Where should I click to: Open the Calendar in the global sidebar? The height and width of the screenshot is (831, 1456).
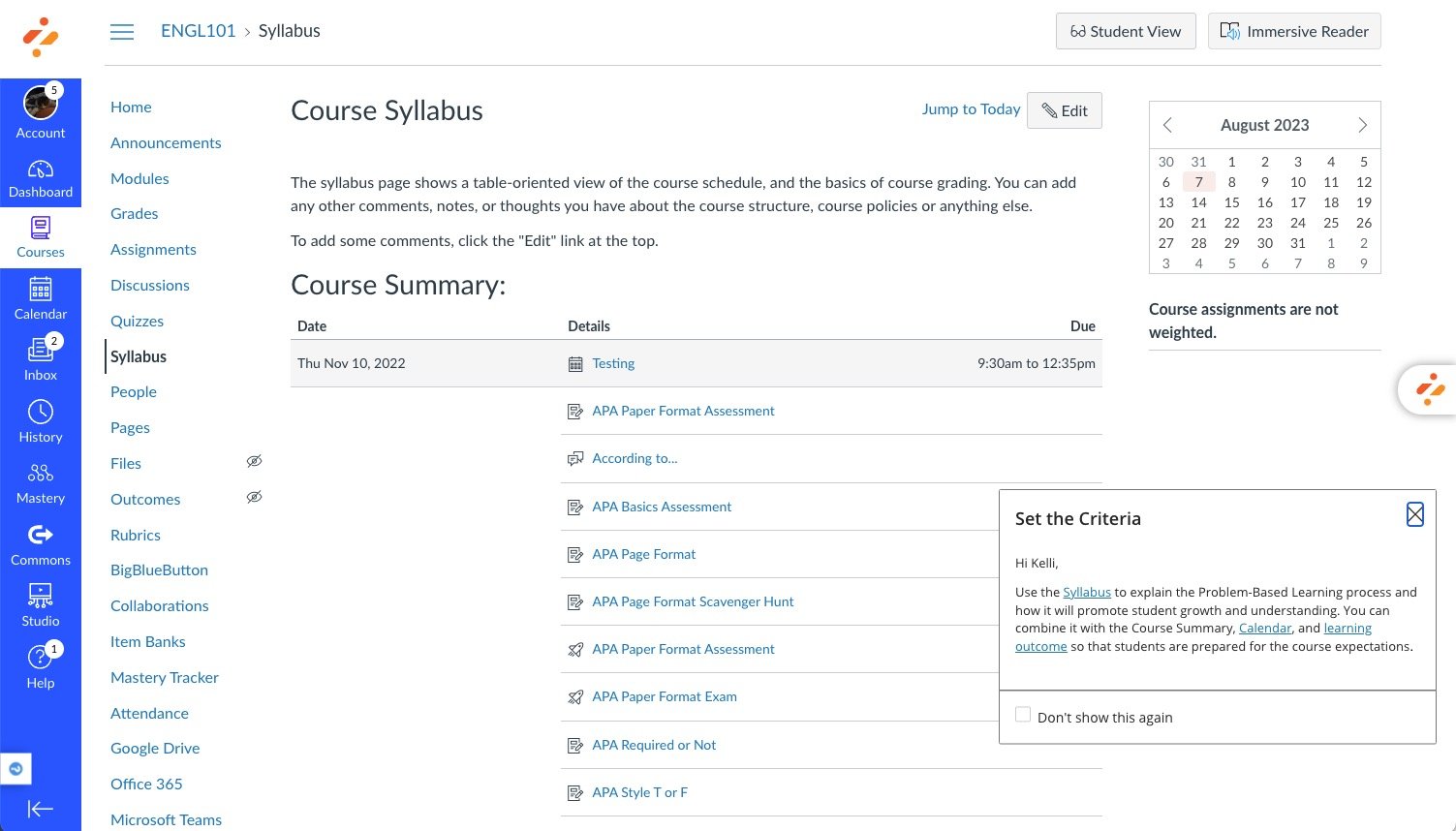click(x=41, y=299)
